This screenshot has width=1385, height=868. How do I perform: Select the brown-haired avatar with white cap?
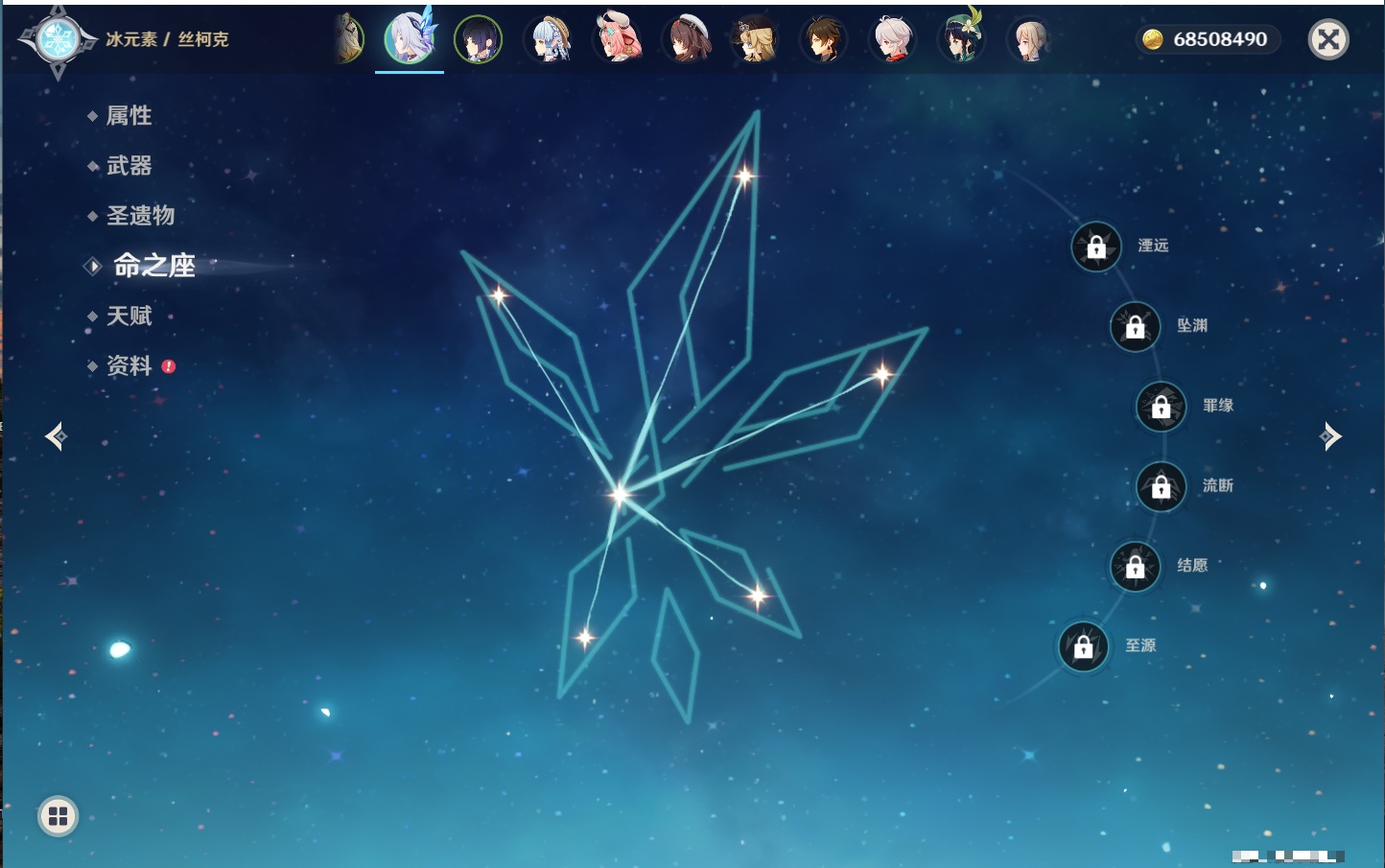click(x=687, y=39)
